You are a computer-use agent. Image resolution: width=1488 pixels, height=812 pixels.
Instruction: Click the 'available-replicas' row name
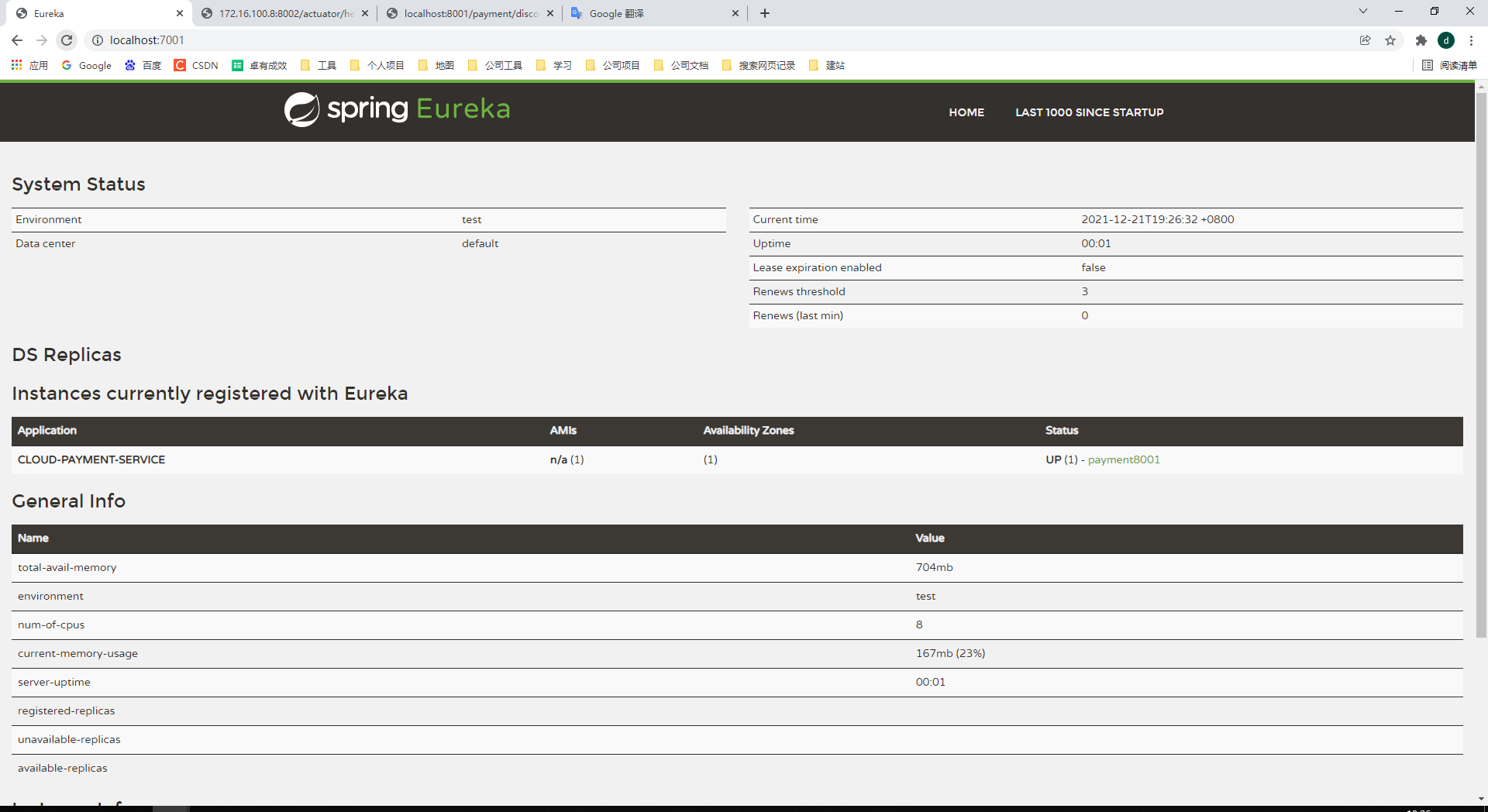[63, 768]
